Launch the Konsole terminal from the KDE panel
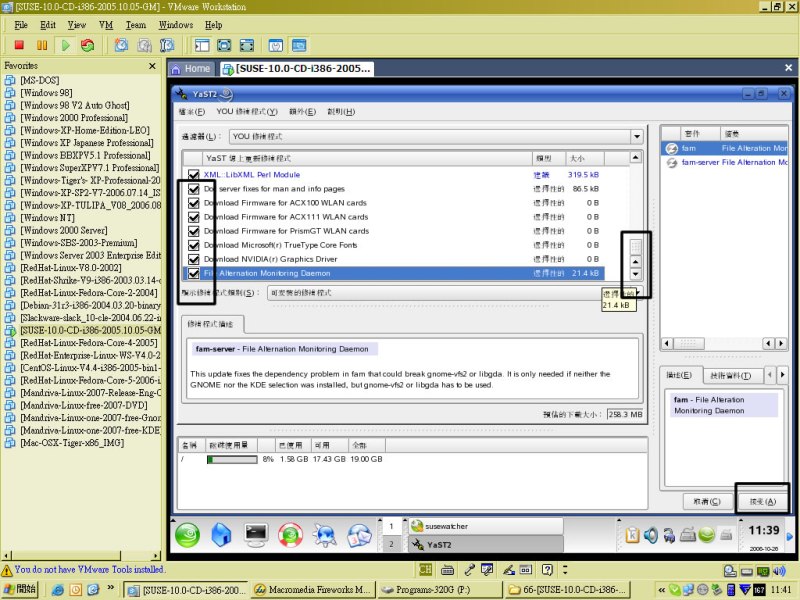This screenshot has width=800, height=600. [255, 535]
